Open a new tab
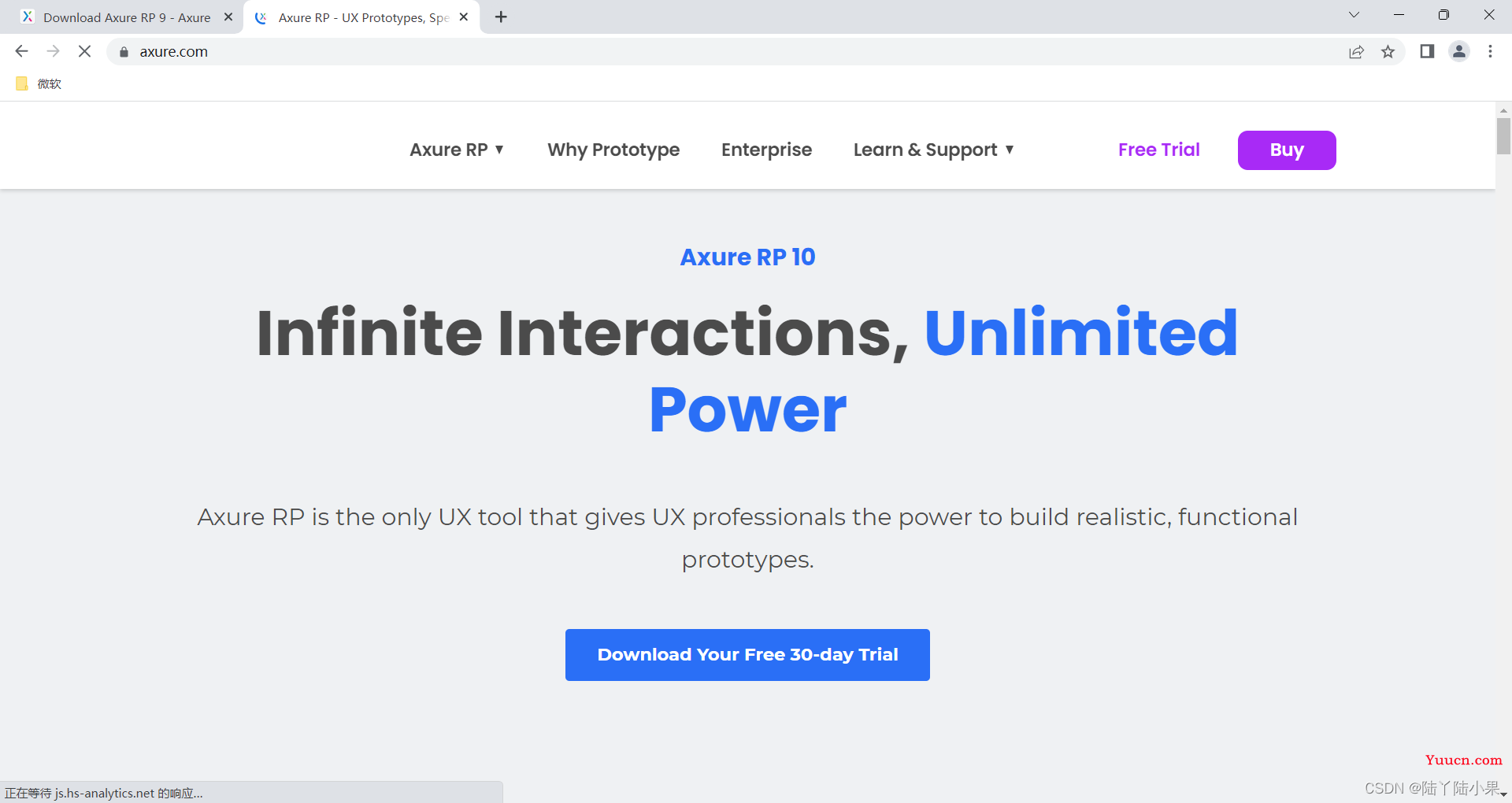This screenshot has height=803, width=1512. pyautogui.click(x=501, y=17)
